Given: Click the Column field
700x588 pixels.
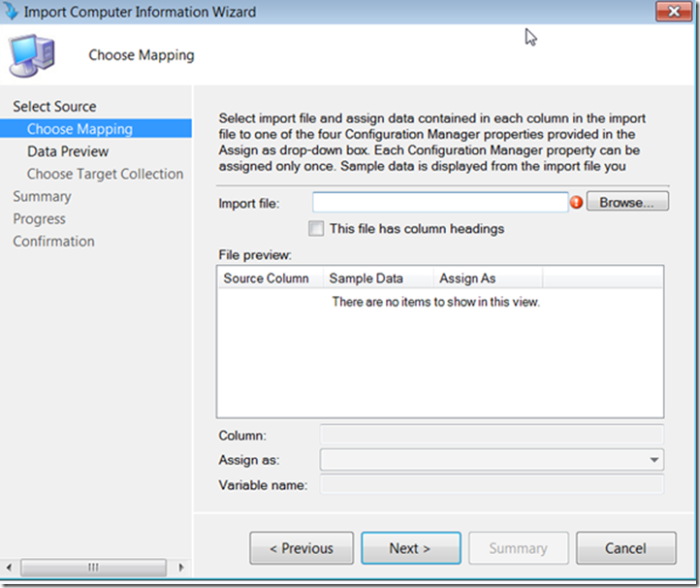Looking at the screenshot, I should pyautogui.click(x=492, y=434).
